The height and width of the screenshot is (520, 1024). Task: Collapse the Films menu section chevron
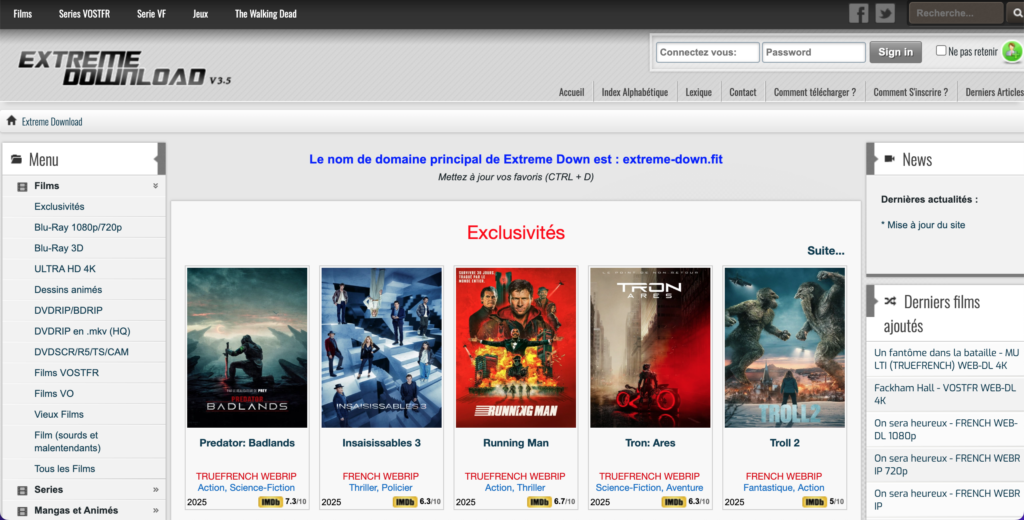coord(155,186)
